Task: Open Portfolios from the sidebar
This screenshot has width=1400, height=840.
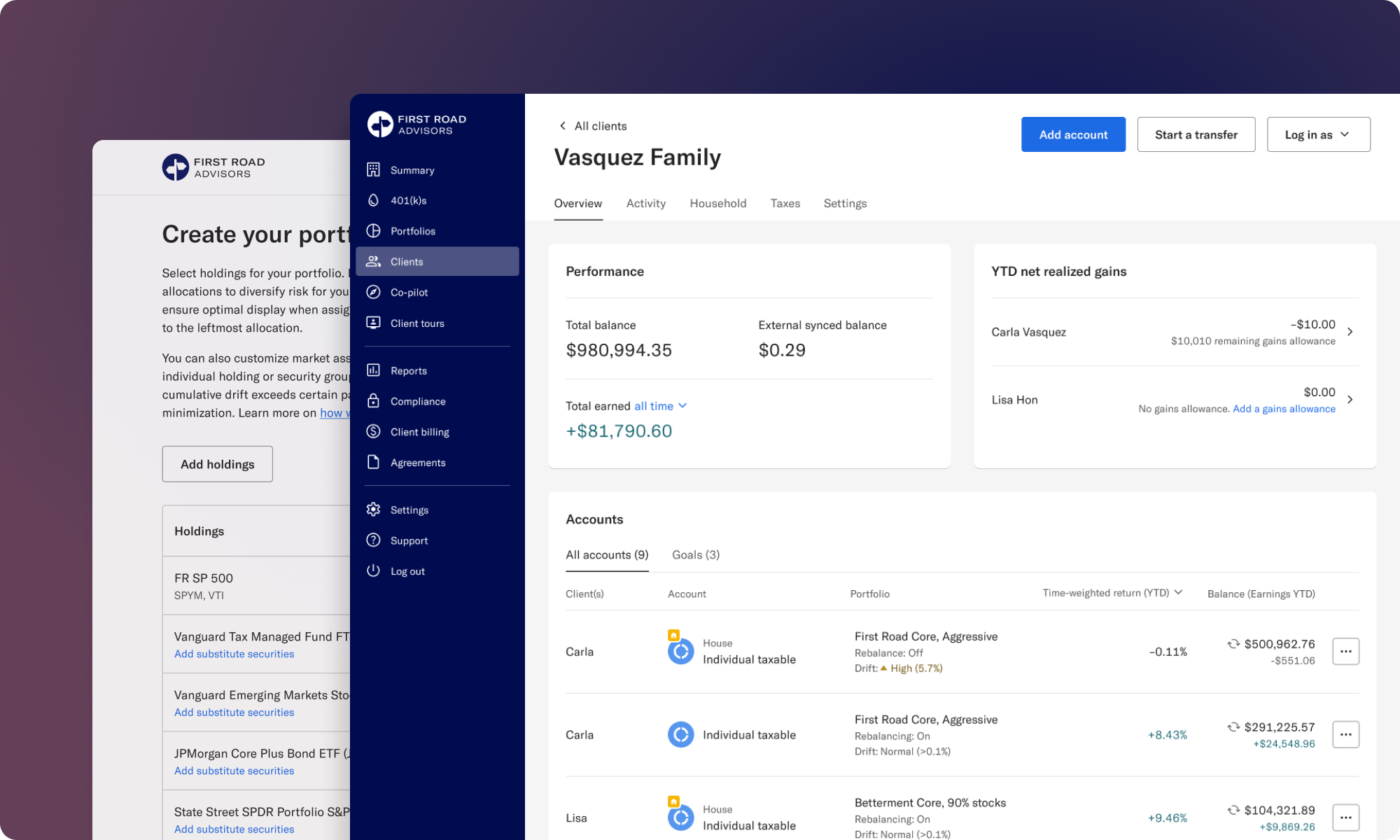Action: coord(412,230)
